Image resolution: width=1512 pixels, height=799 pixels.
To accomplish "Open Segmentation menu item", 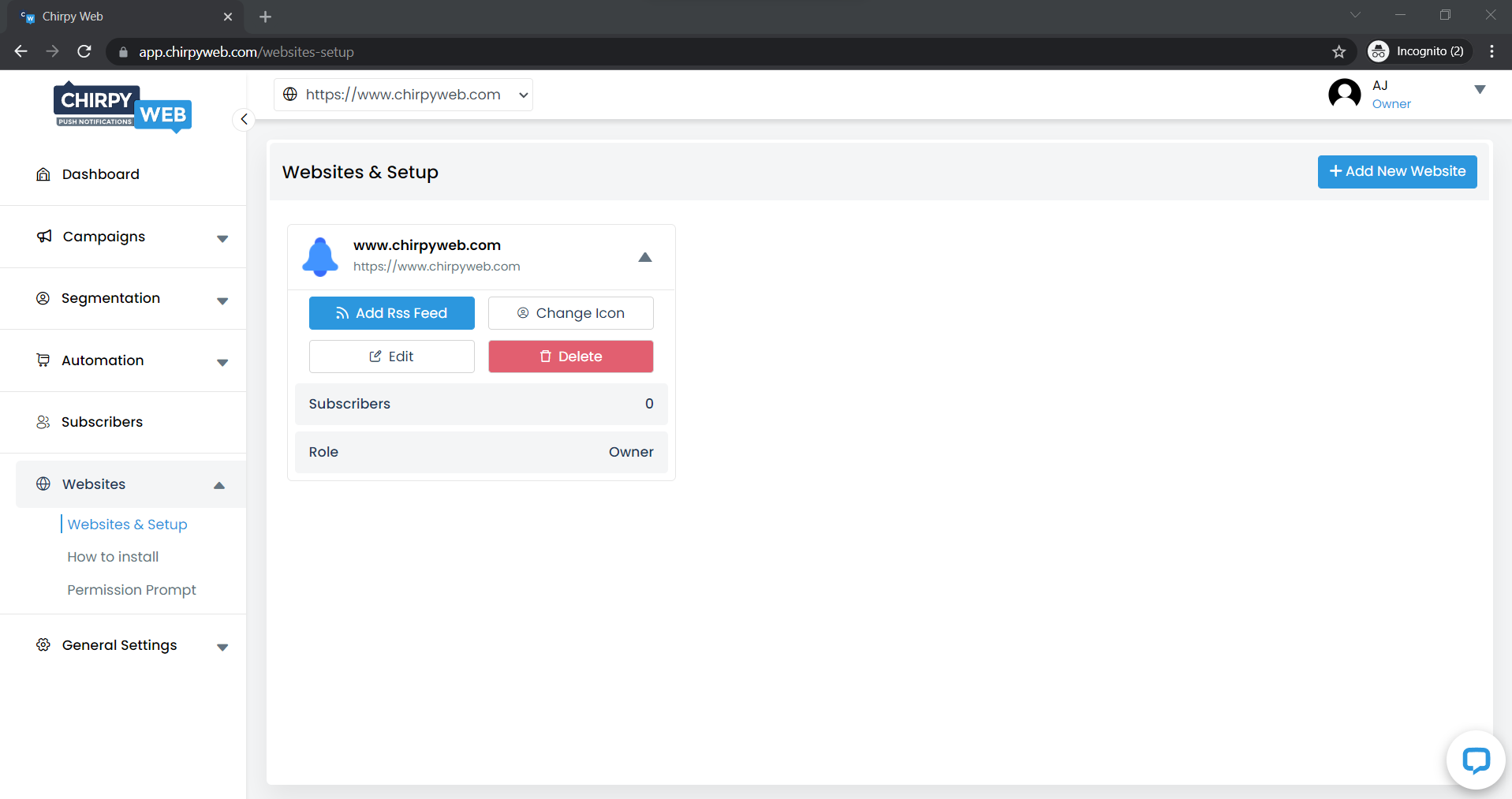I will click(110, 298).
